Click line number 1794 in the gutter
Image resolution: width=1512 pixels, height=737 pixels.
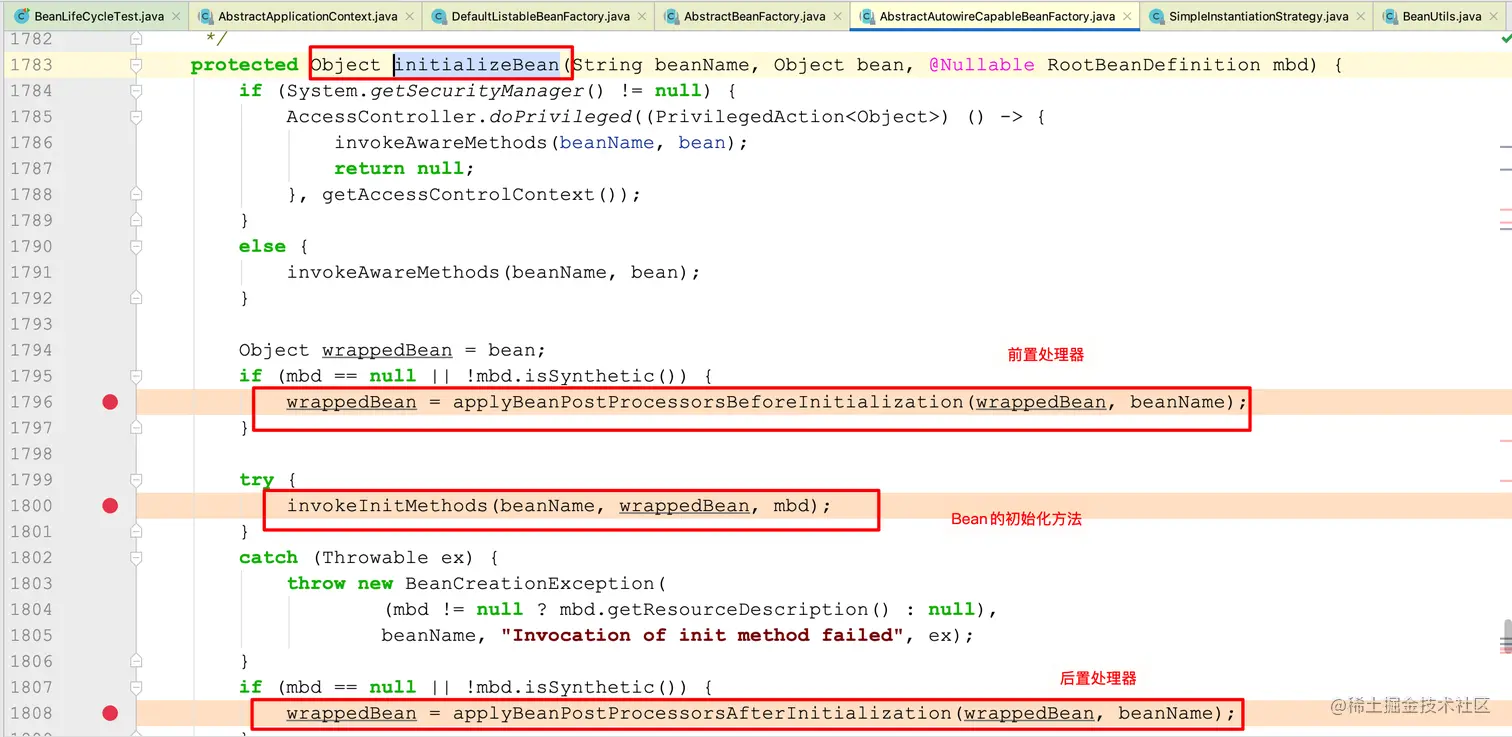[x=31, y=350]
